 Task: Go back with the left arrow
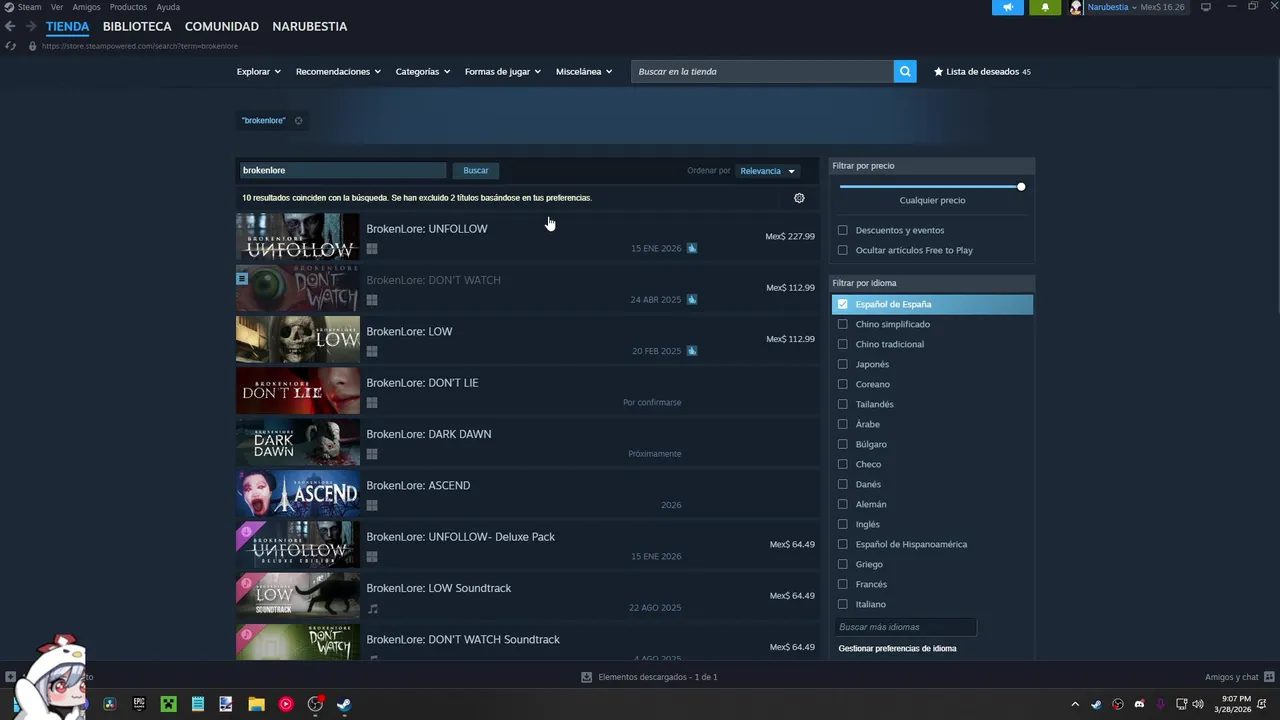click(10, 26)
